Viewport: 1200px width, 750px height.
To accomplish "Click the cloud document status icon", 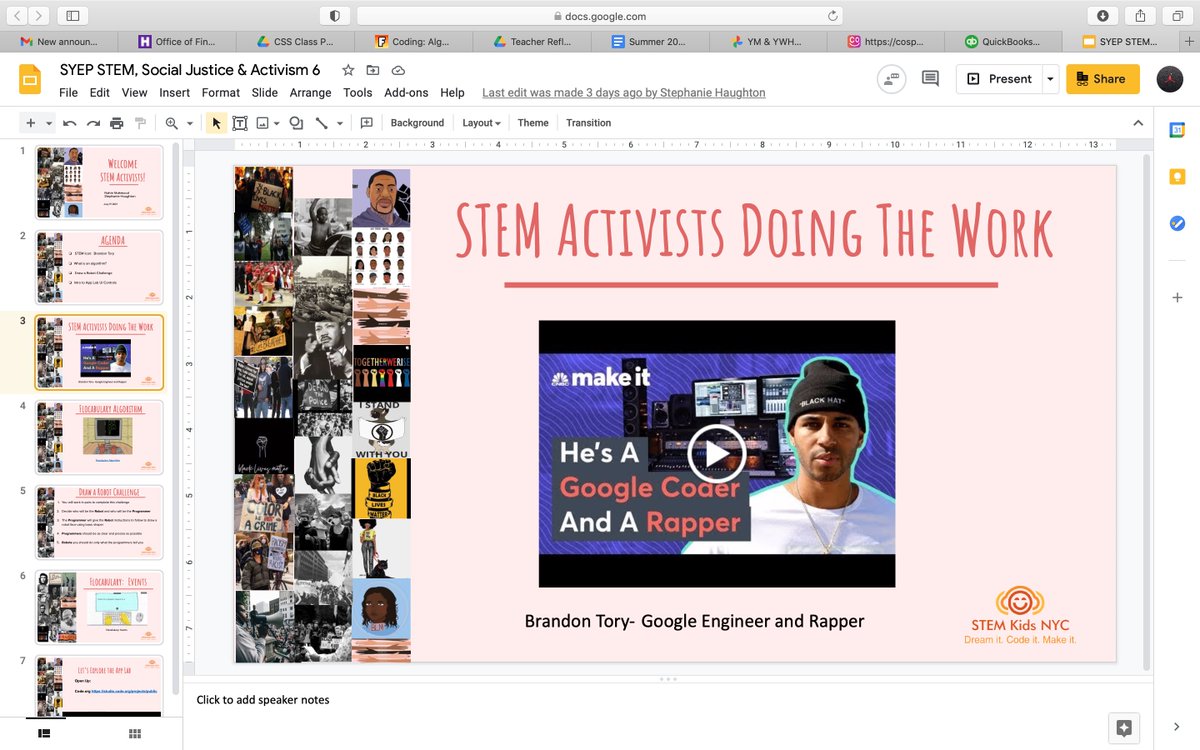I will point(398,70).
